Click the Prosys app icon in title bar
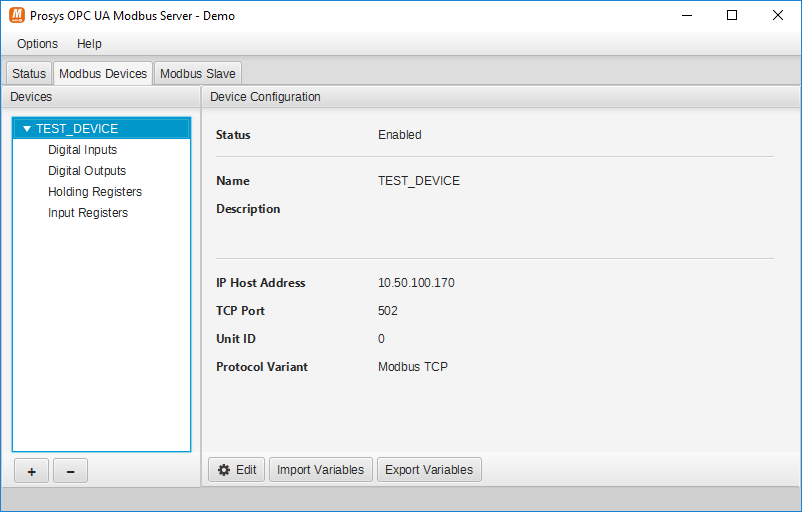Viewport: 802px width, 512px height. click(17, 16)
